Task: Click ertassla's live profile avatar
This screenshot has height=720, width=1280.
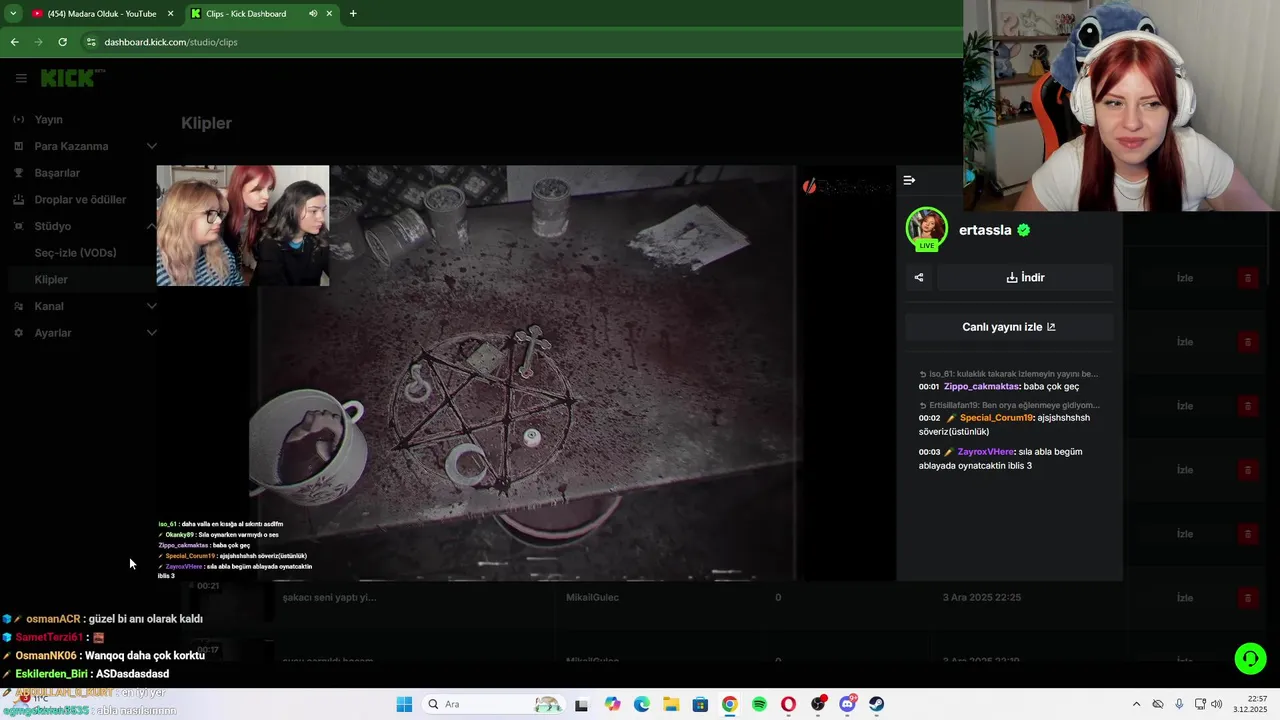Action: pos(927,229)
